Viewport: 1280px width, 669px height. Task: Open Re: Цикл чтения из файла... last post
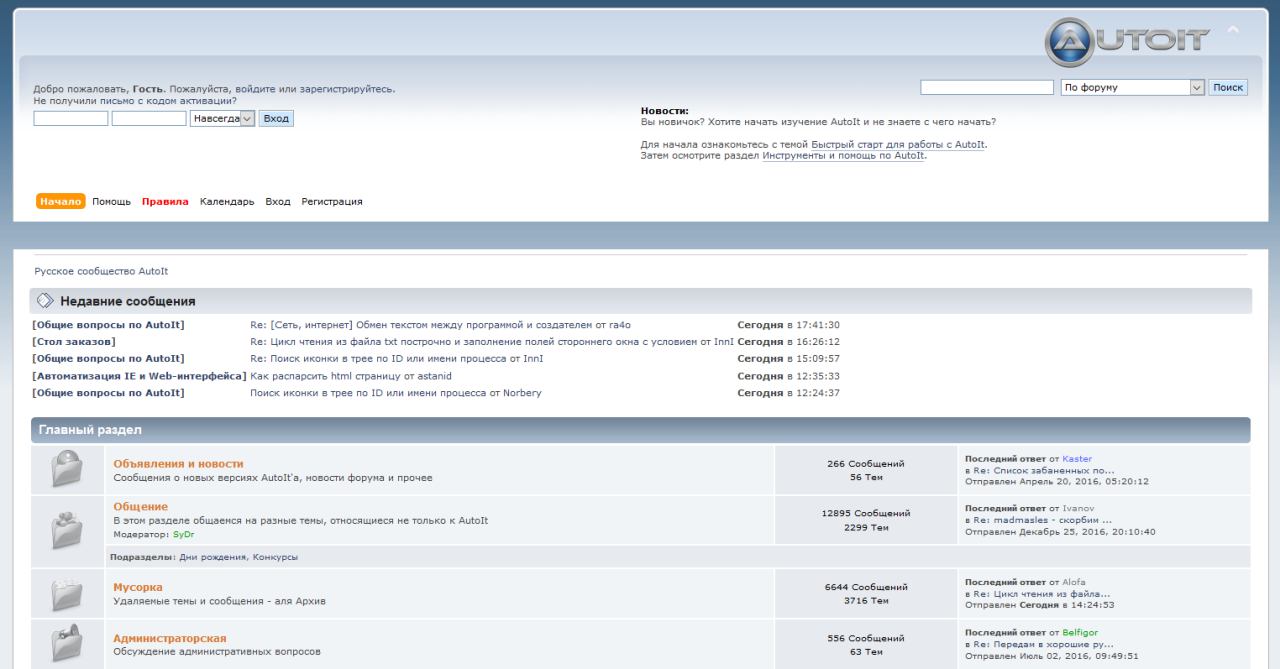click(1042, 593)
